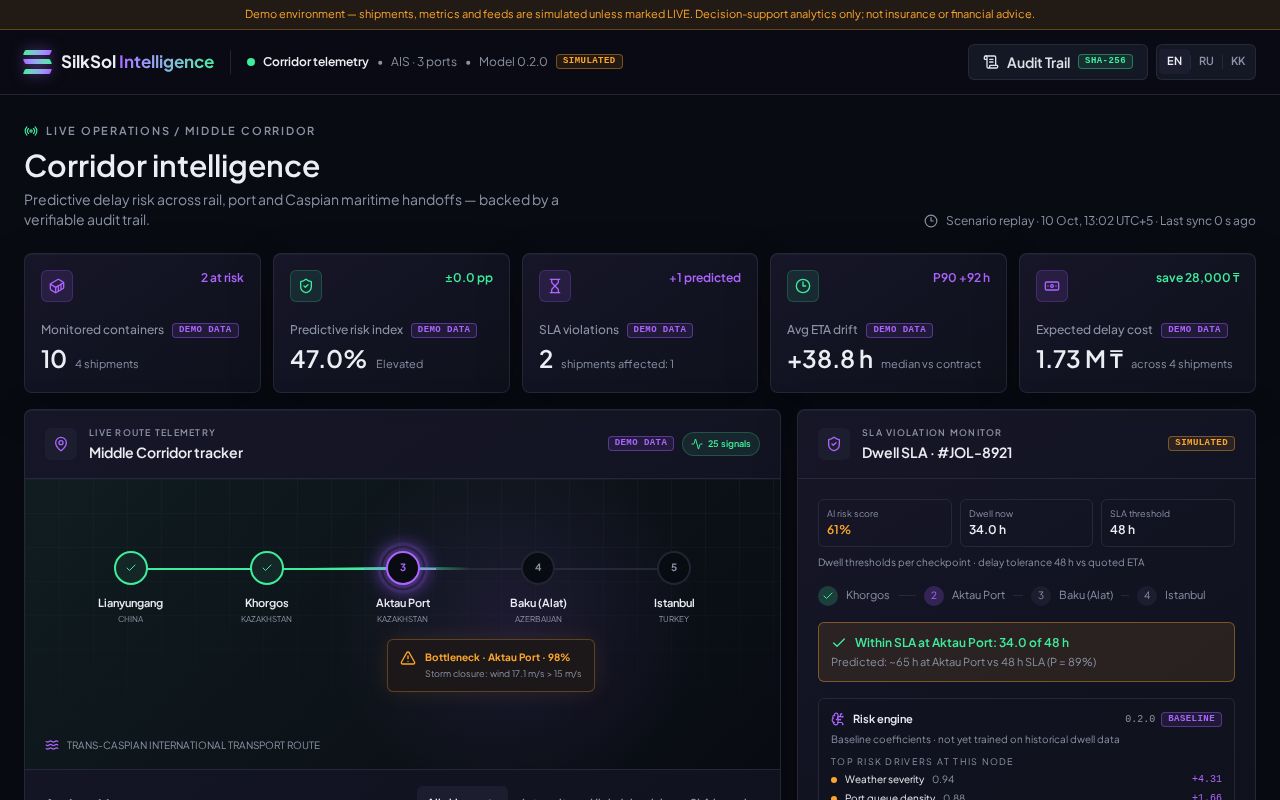Screen dimensions: 1280x800
Task: Select the Khorgos checkpoint node on route map
Action: 267,568
